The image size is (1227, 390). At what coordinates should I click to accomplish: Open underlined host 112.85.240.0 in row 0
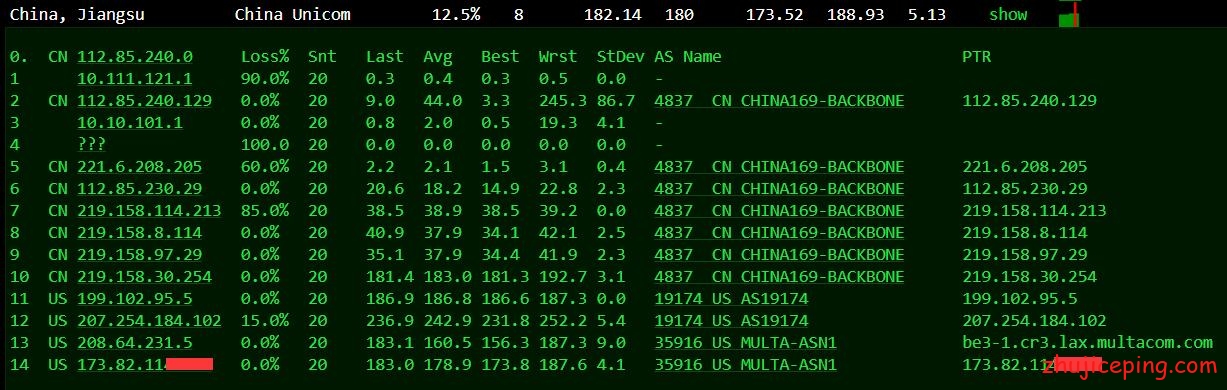tap(135, 57)
